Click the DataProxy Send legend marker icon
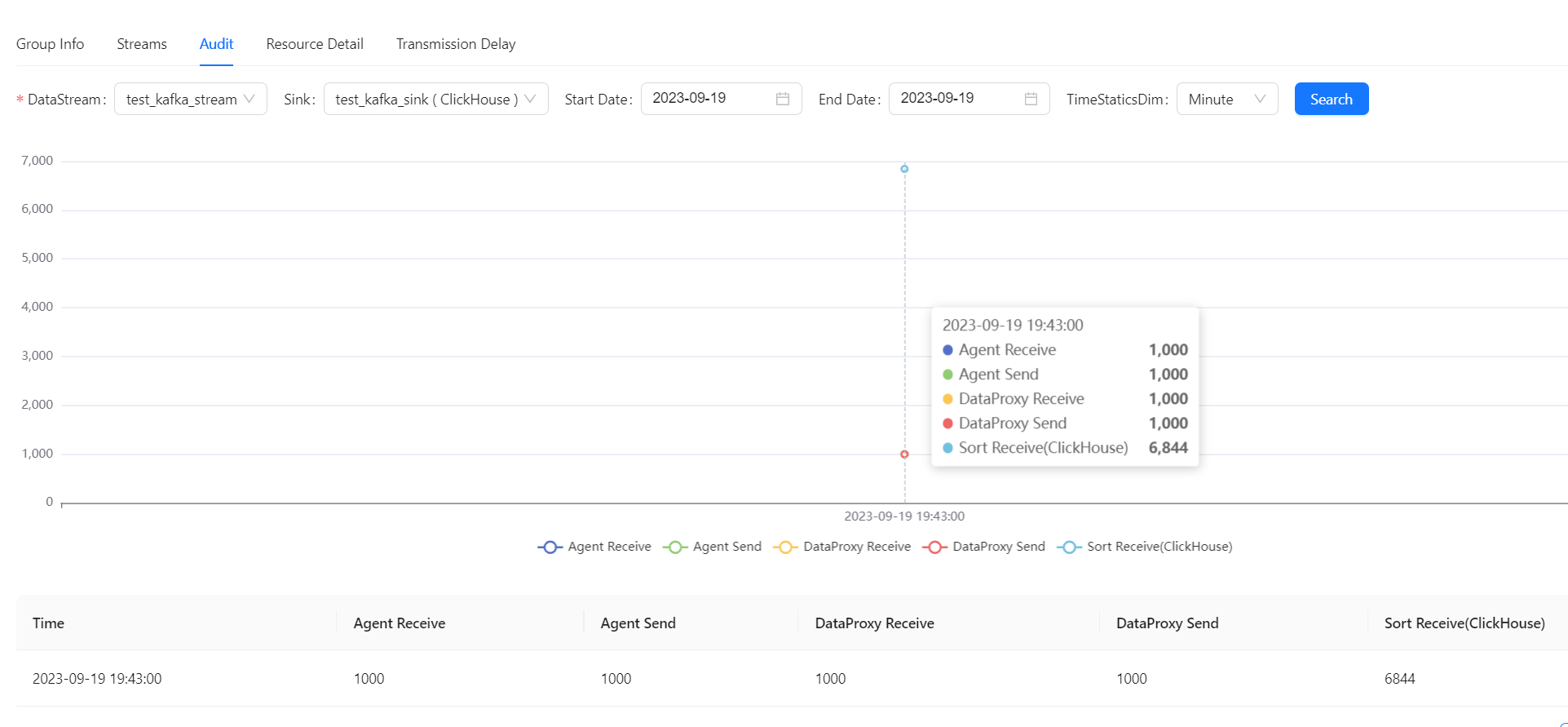This screenshot has width=1568, height=727. [x=934, y=547]
